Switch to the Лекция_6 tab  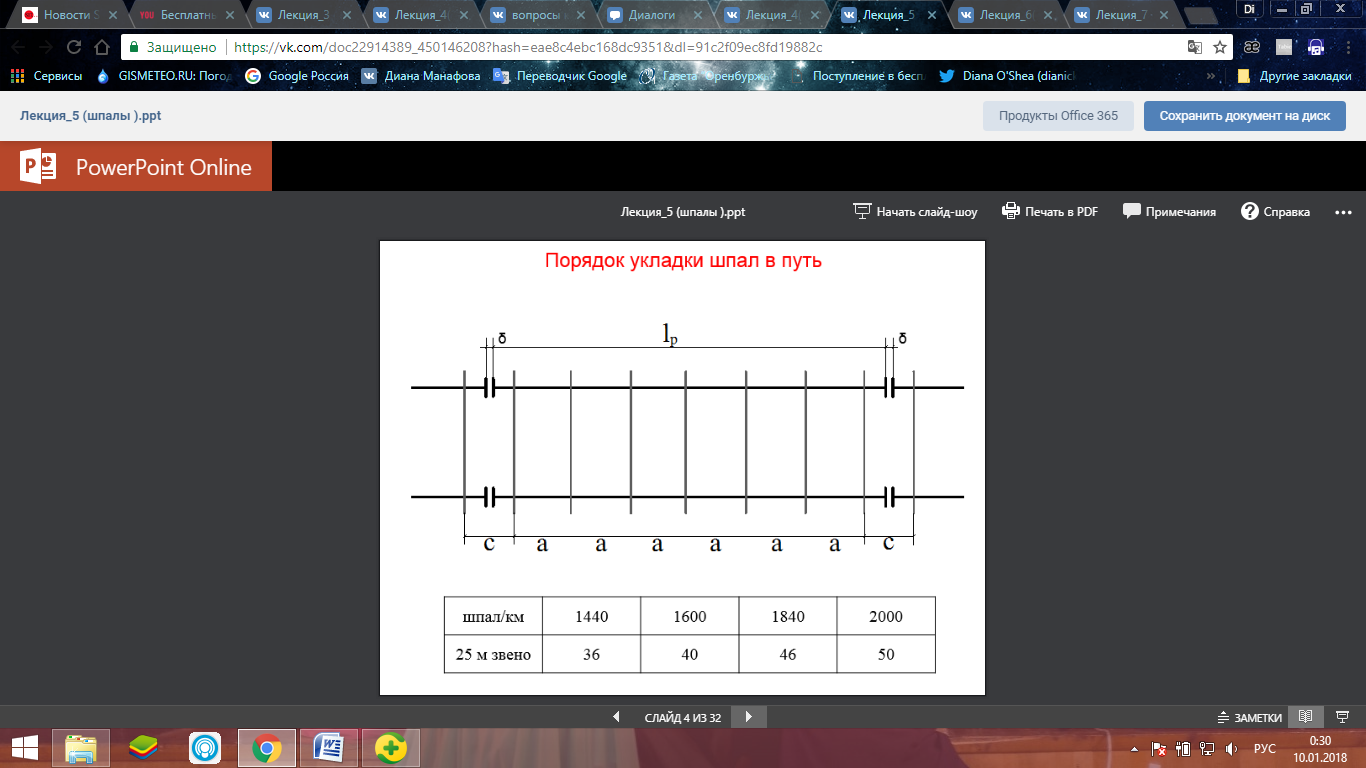tap(1006, 14)
